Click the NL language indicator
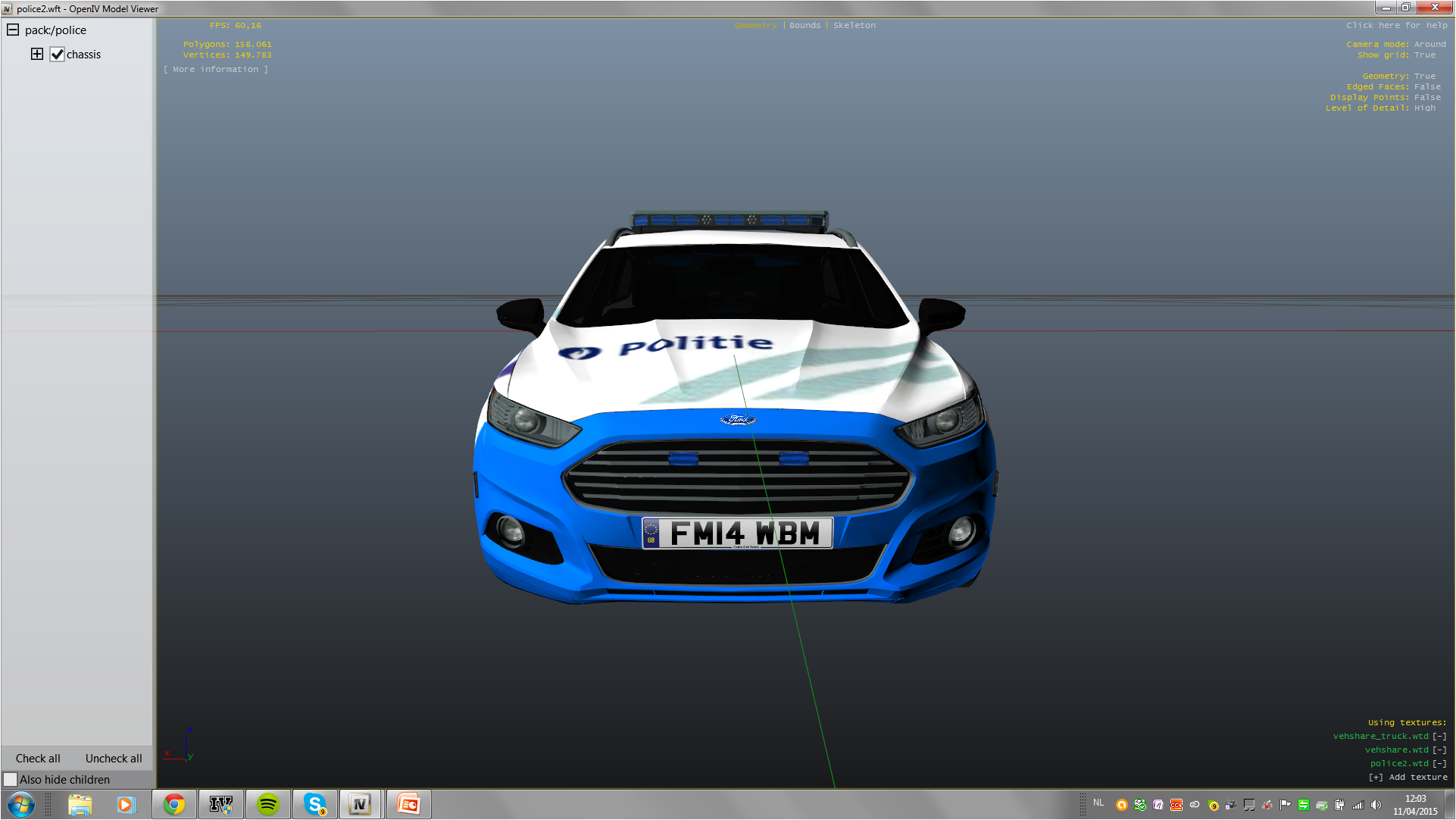This screenshot has height=820, width=1456. pyautogui.click(x=1098, y=803)
